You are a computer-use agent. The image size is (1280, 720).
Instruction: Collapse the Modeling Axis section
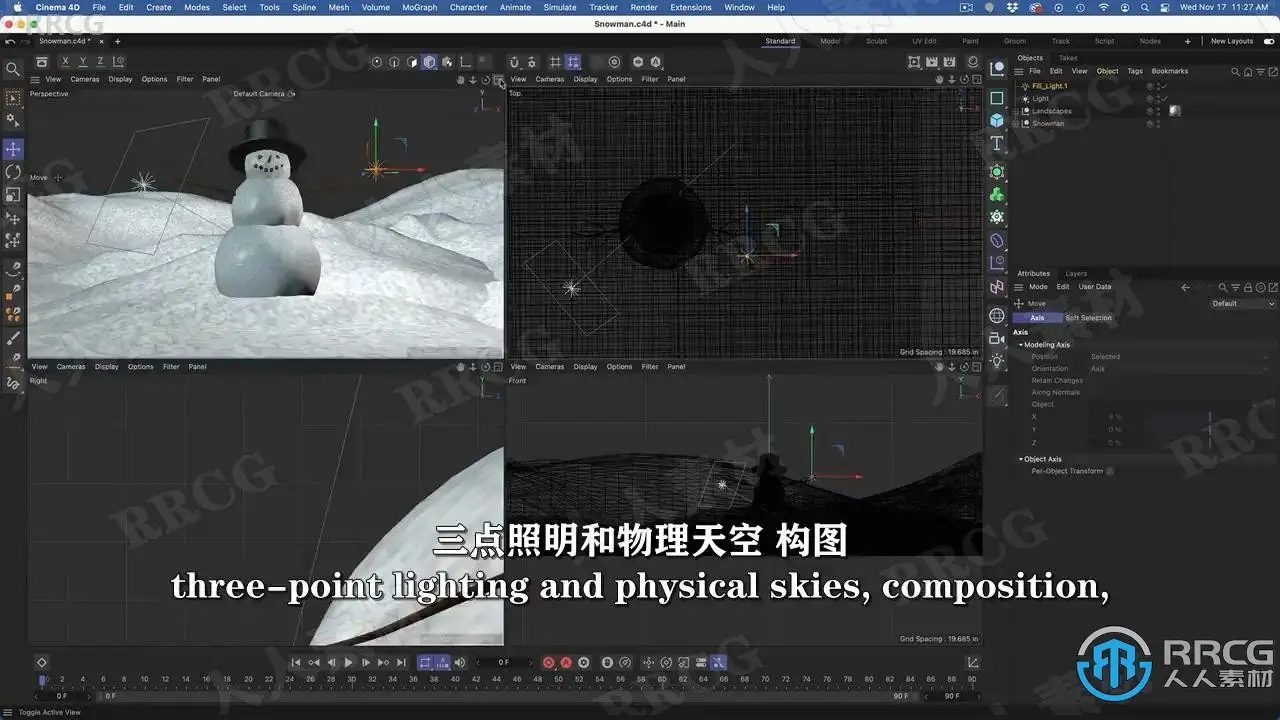tap(1021, 345)
